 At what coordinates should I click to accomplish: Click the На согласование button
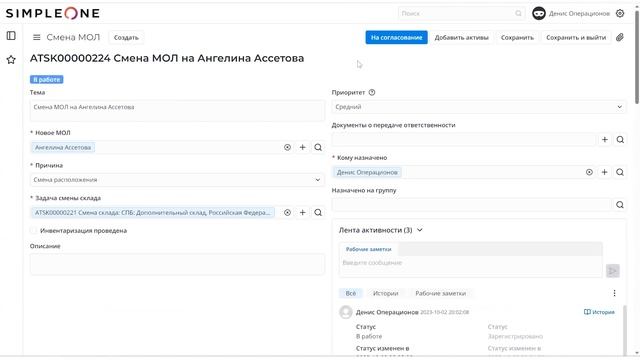pyautogui.click(x=396, y=38)
